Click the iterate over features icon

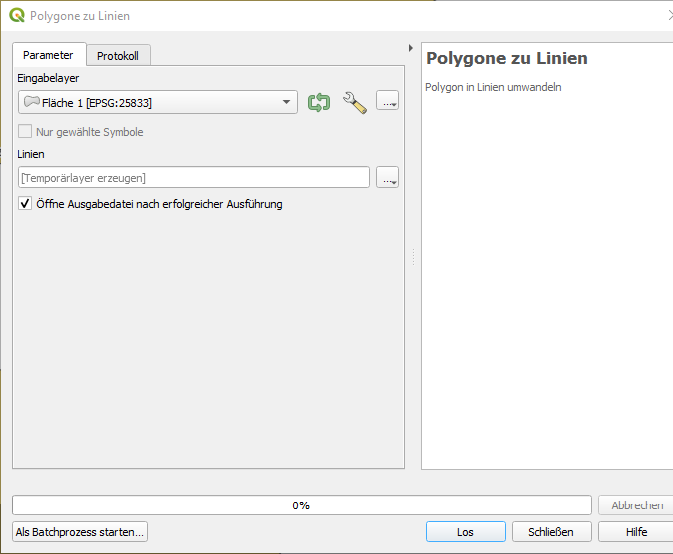(x=319, y=102)
